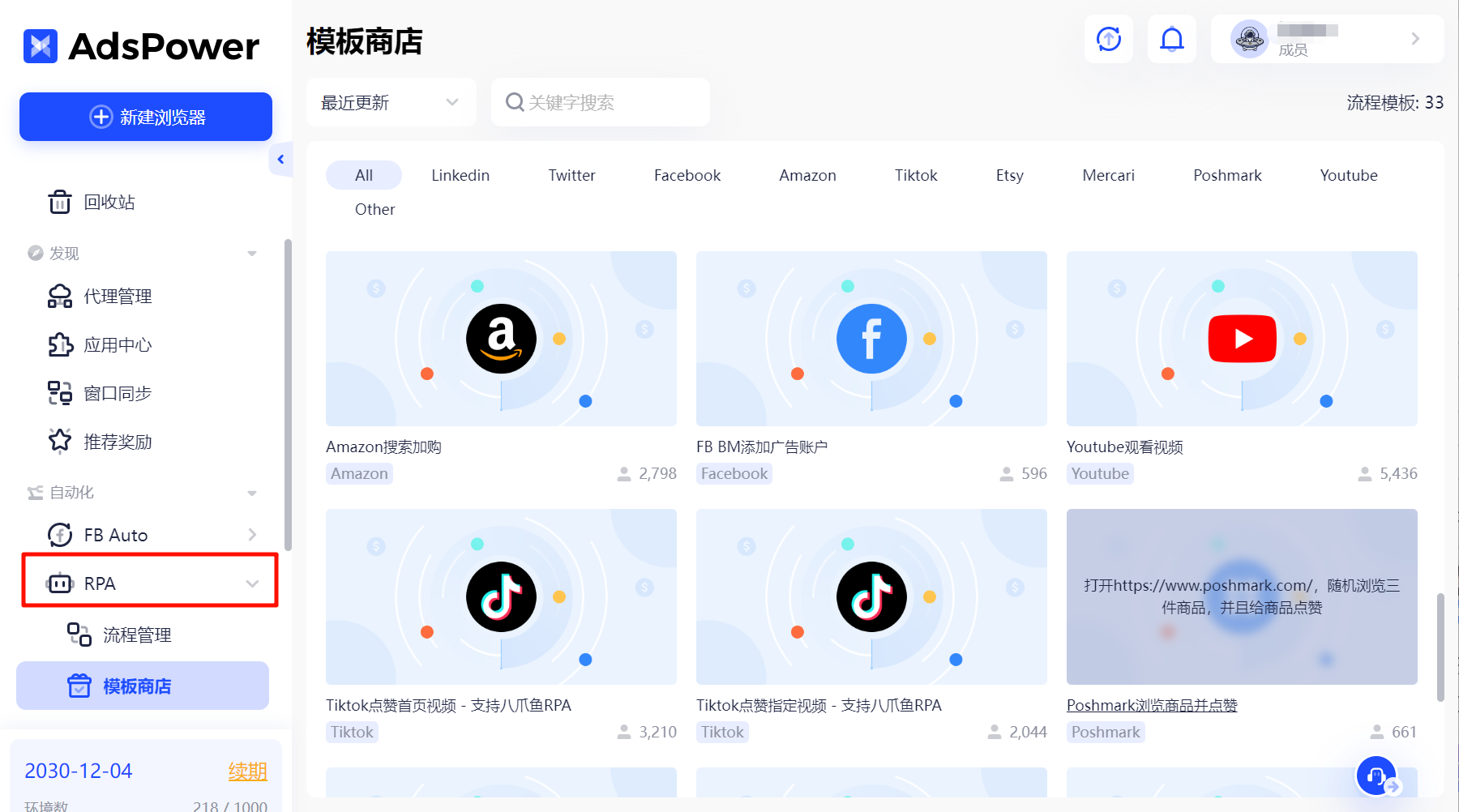Select the Mercari category tab
The image size is (1459, 812).
click(x=1108, y=175)
